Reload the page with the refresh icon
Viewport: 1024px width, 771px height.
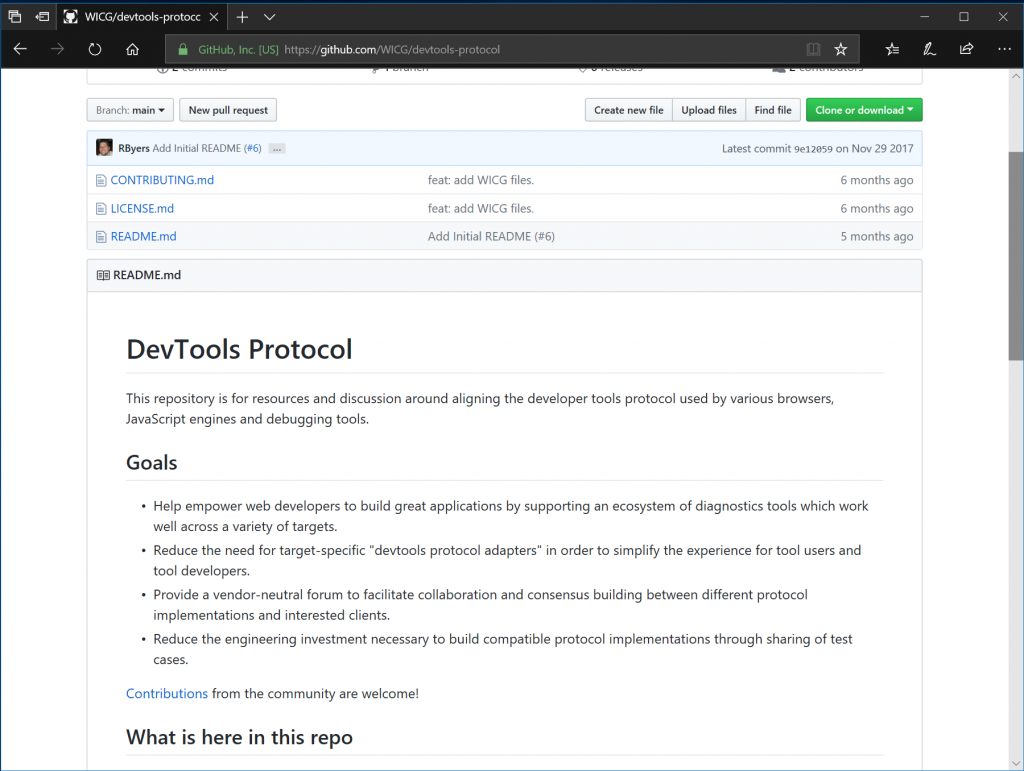click(95, 49)
